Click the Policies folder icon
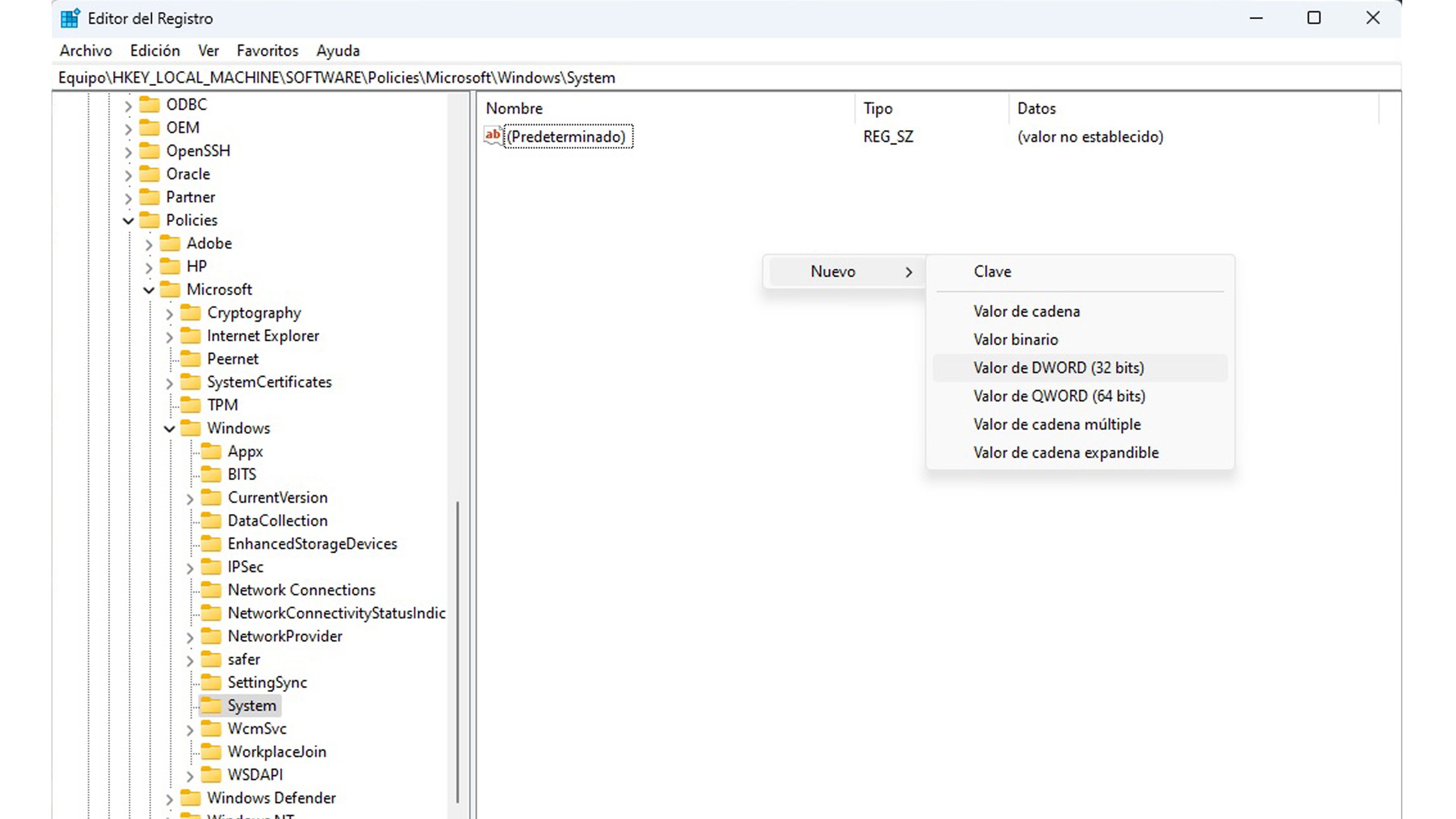 [x=150, y=220]
